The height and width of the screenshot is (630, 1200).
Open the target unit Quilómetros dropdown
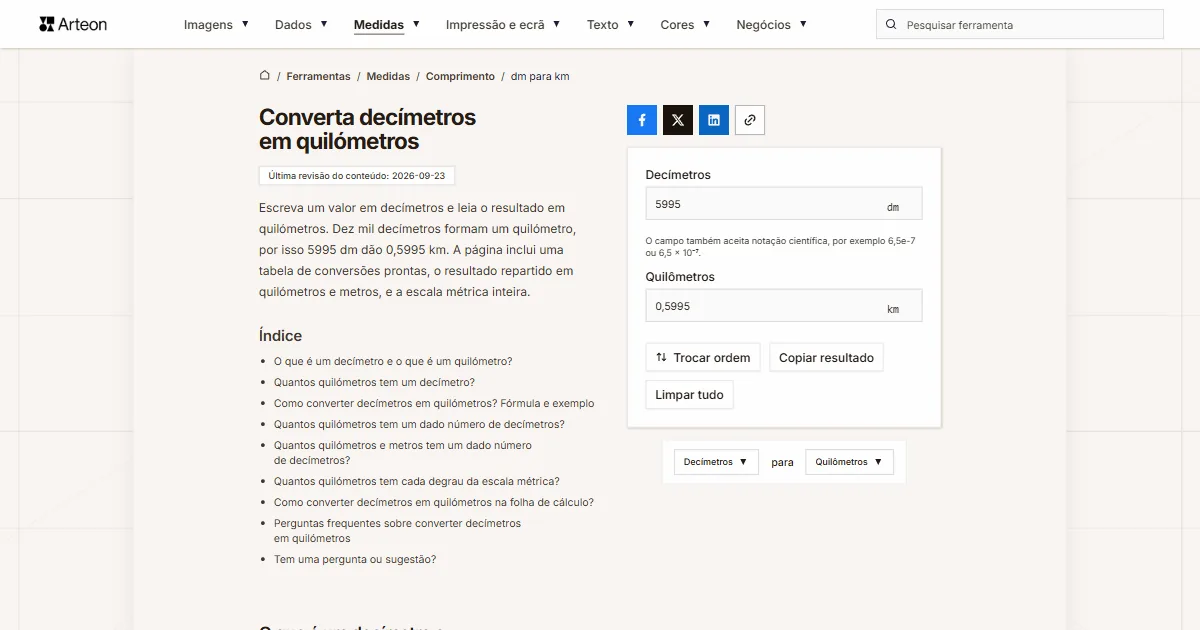tap(849, 462)
